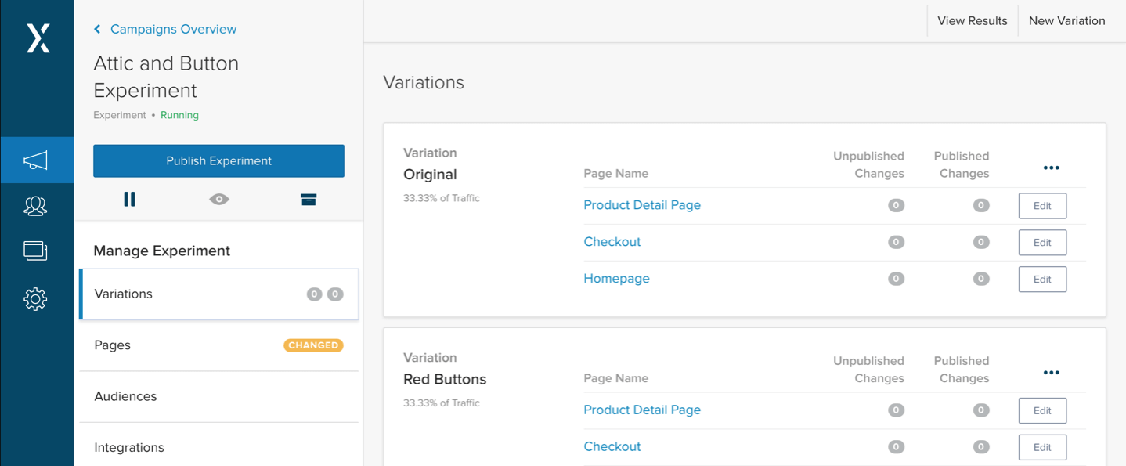
Task: Select the Variations menu item
Action: click(x=218, y=294)
